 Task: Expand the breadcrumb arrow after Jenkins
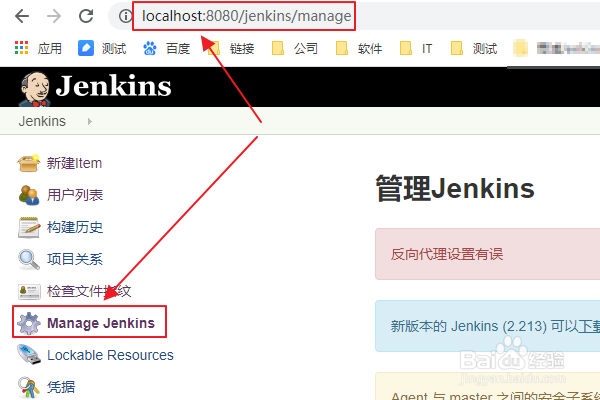pos(90,121)
